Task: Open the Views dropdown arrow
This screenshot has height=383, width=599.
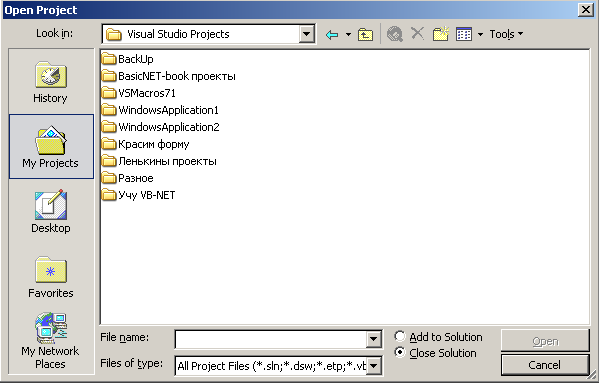Action: [x=480, y=35]
